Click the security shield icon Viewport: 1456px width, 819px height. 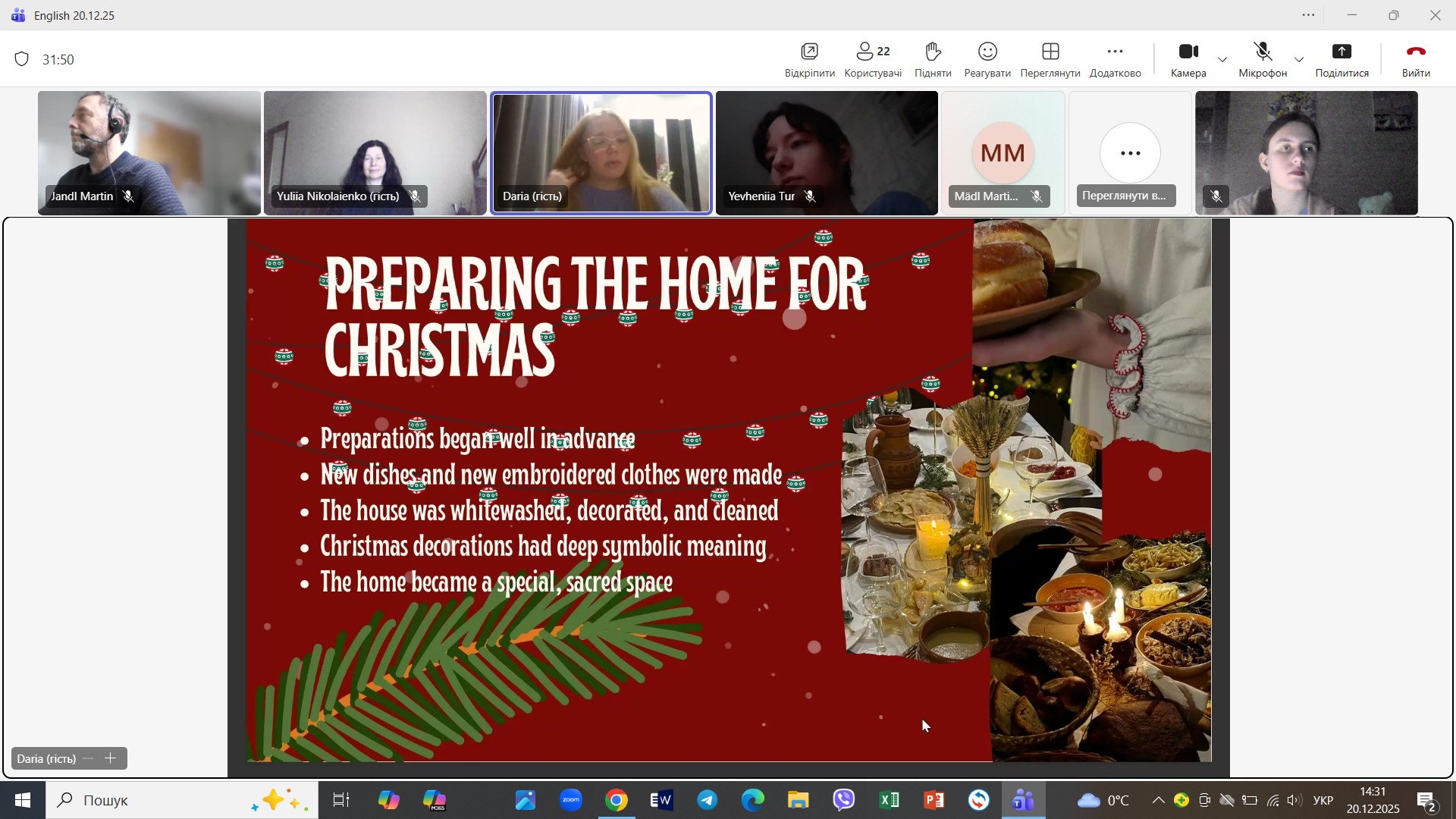22,59
